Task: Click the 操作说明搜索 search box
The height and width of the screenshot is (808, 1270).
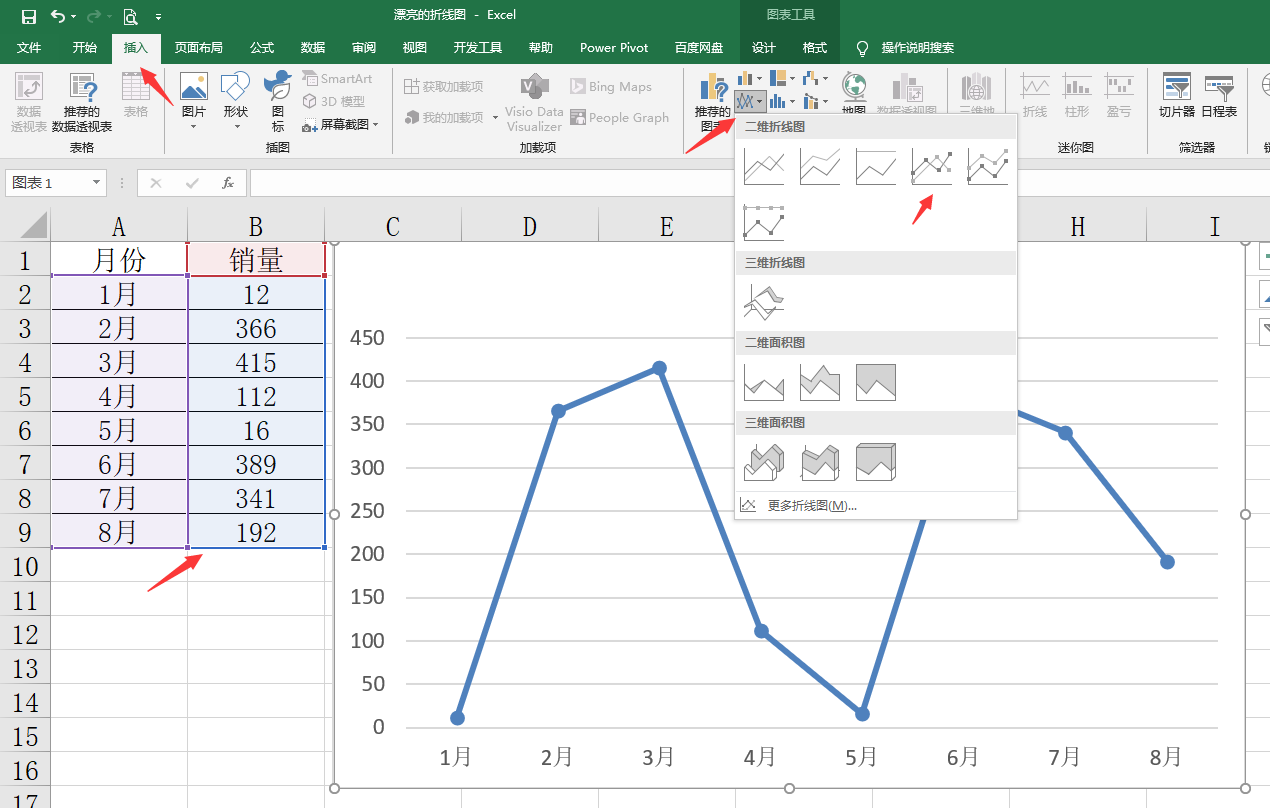Action: click(917, 47)
